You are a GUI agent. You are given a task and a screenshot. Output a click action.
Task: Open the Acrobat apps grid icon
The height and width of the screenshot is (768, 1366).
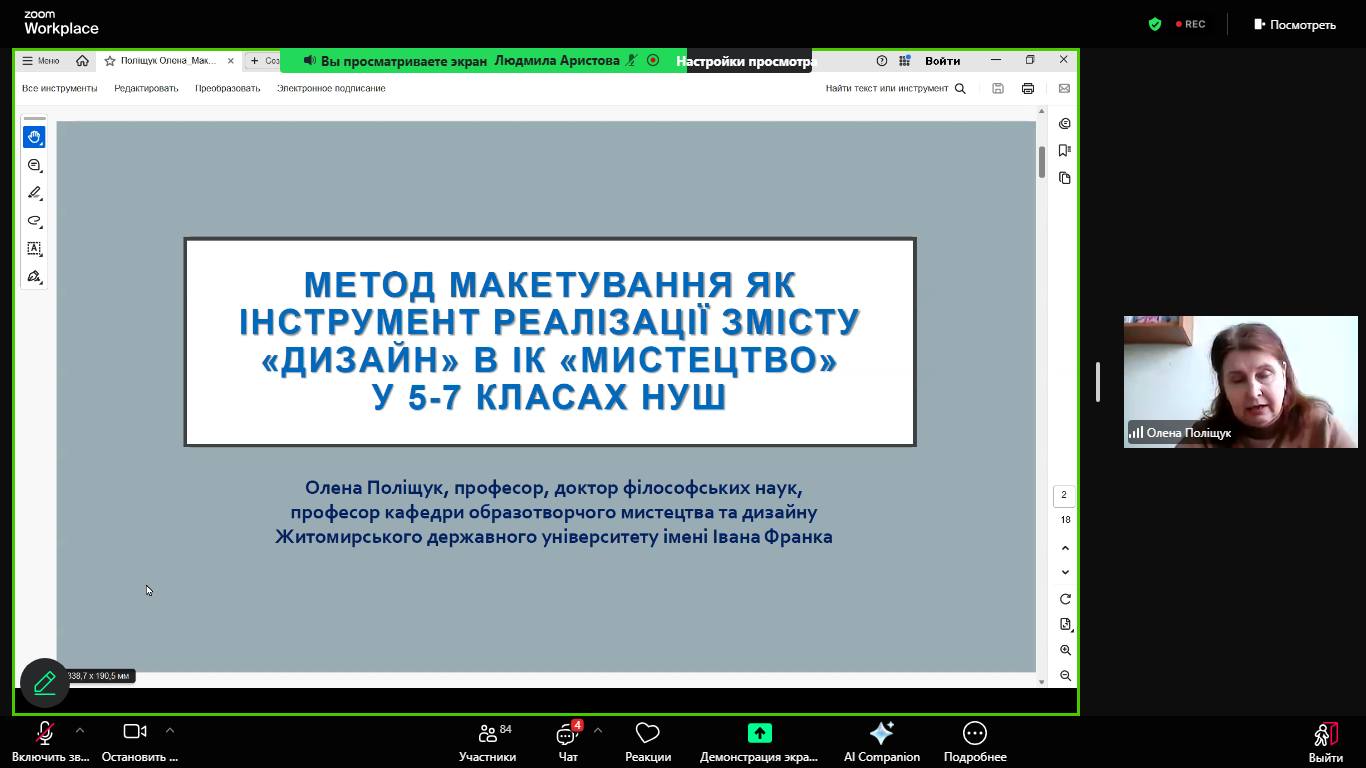tap(905, 61)
